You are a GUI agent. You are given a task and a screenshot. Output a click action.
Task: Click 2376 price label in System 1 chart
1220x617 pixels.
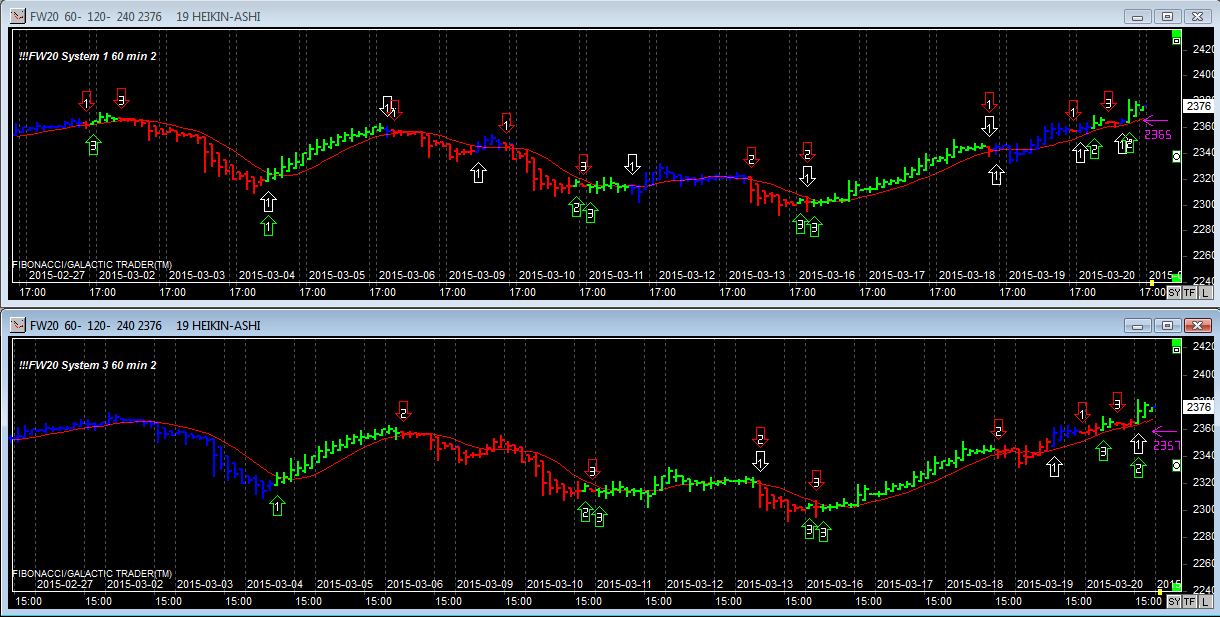point(1197,106)
